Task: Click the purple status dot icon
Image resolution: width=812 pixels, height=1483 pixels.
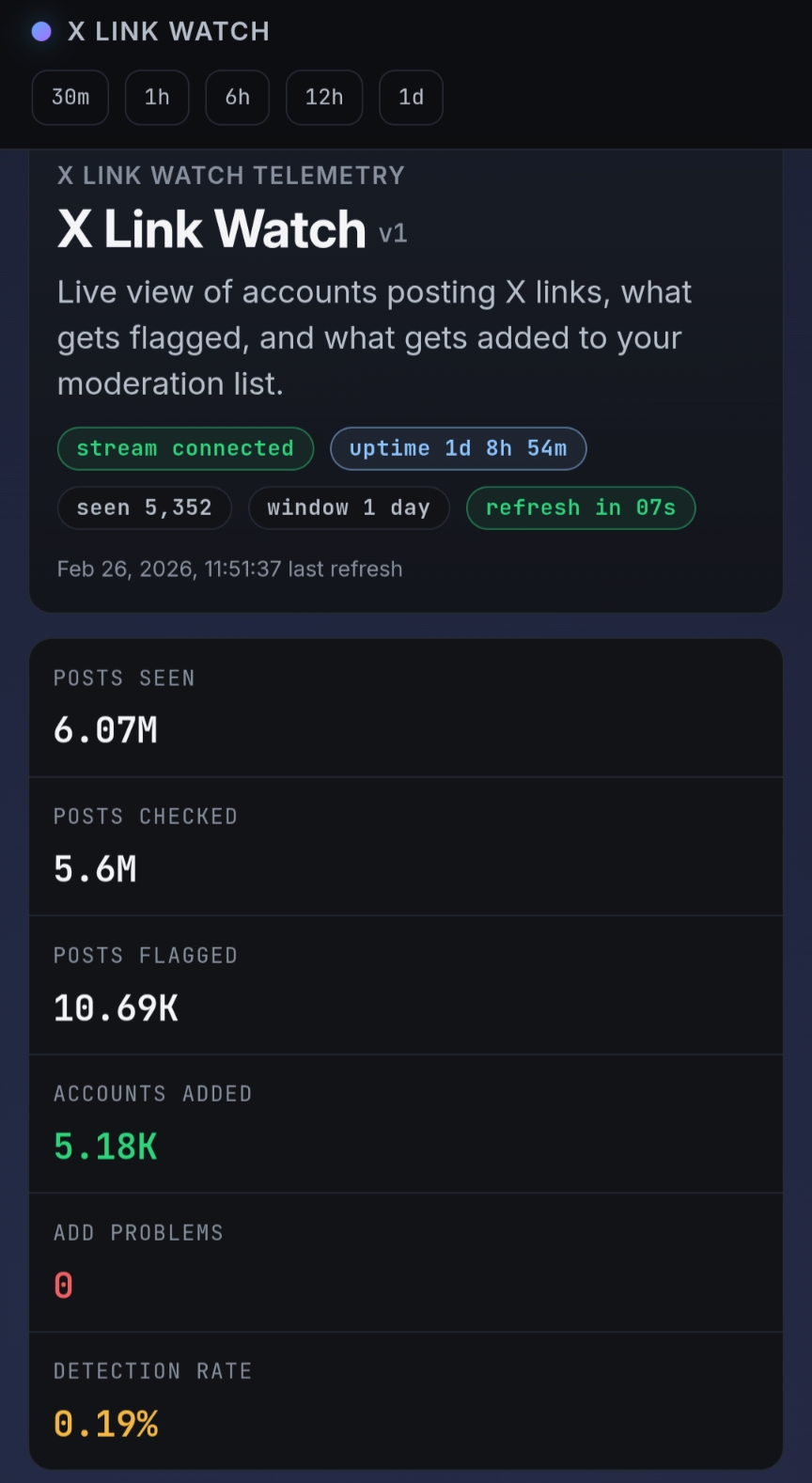Action: pyautogui.click(x=41, y=32)
